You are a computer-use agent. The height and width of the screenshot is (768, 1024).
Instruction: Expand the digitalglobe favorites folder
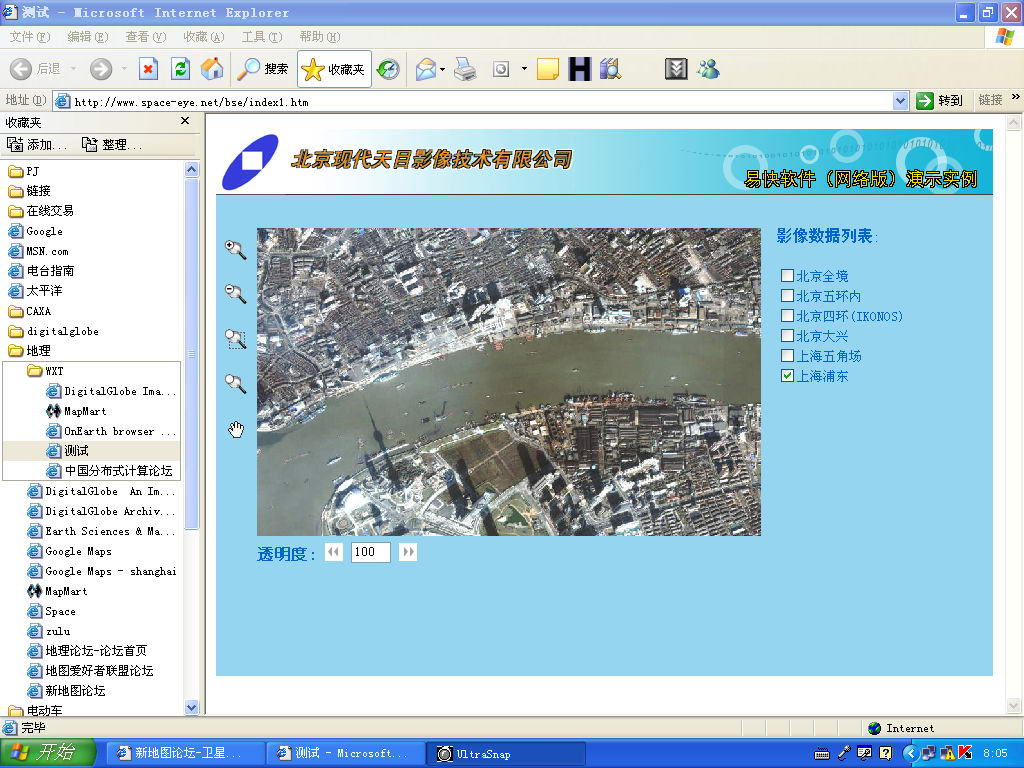click(x=62, y=331)
